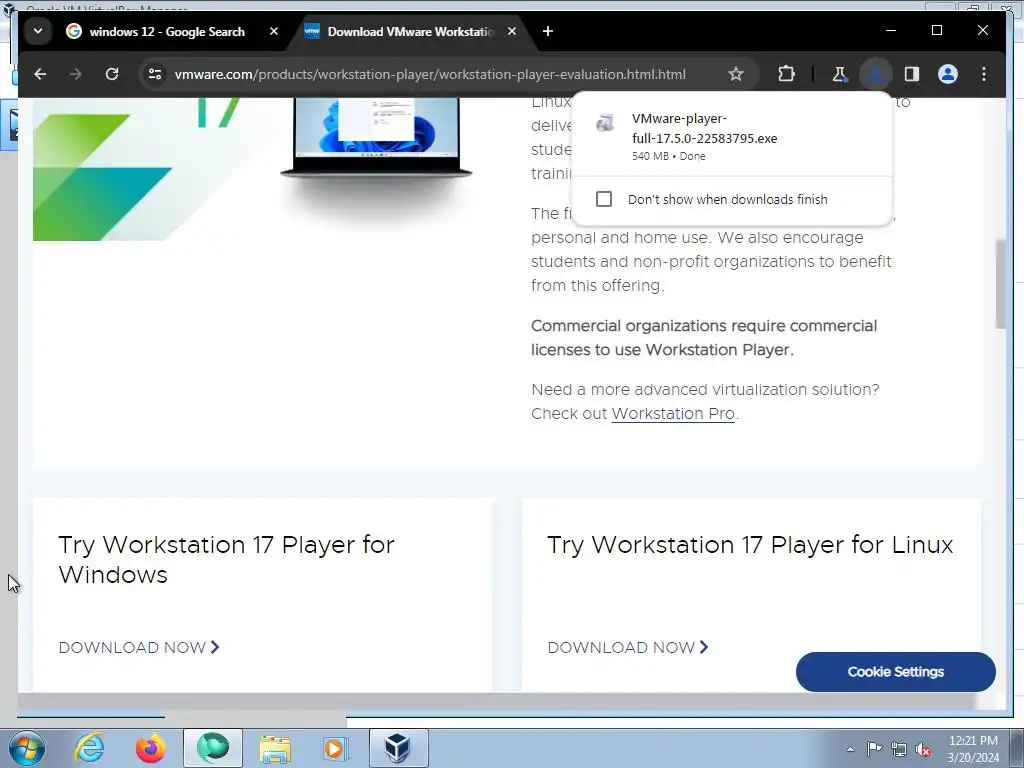Click the muted volume tray icon
Image resolution: width=1024 pixels, height=768 pixels.
(923, 749)
